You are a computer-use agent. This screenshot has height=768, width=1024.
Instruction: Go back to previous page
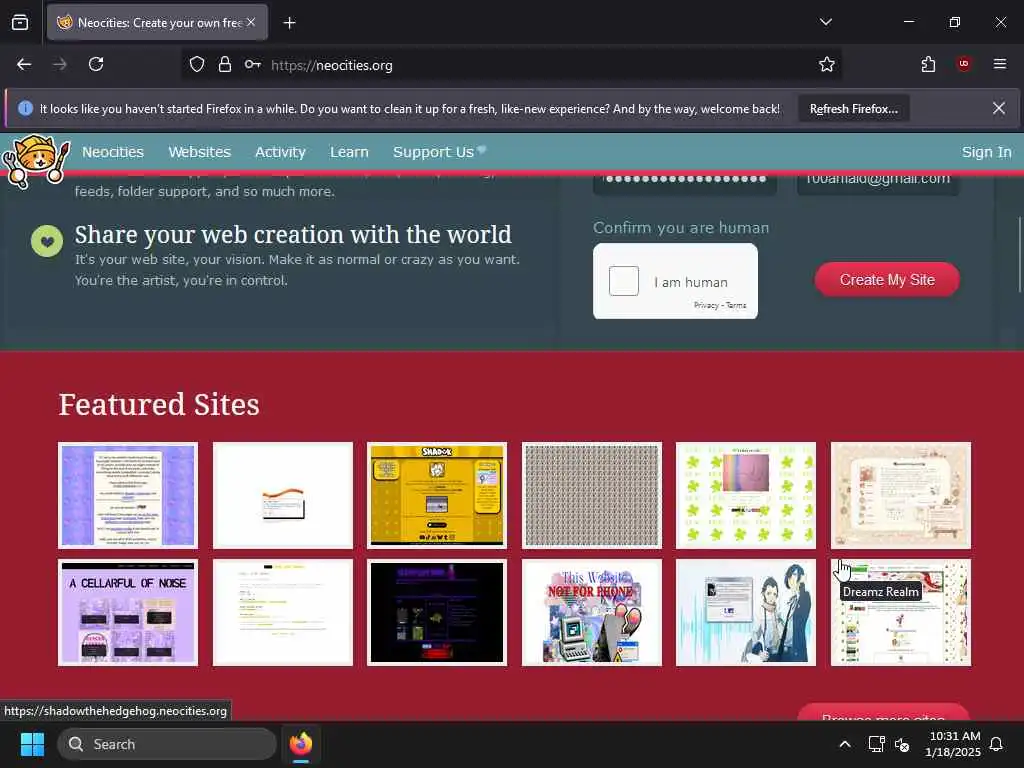click(24, 65)
